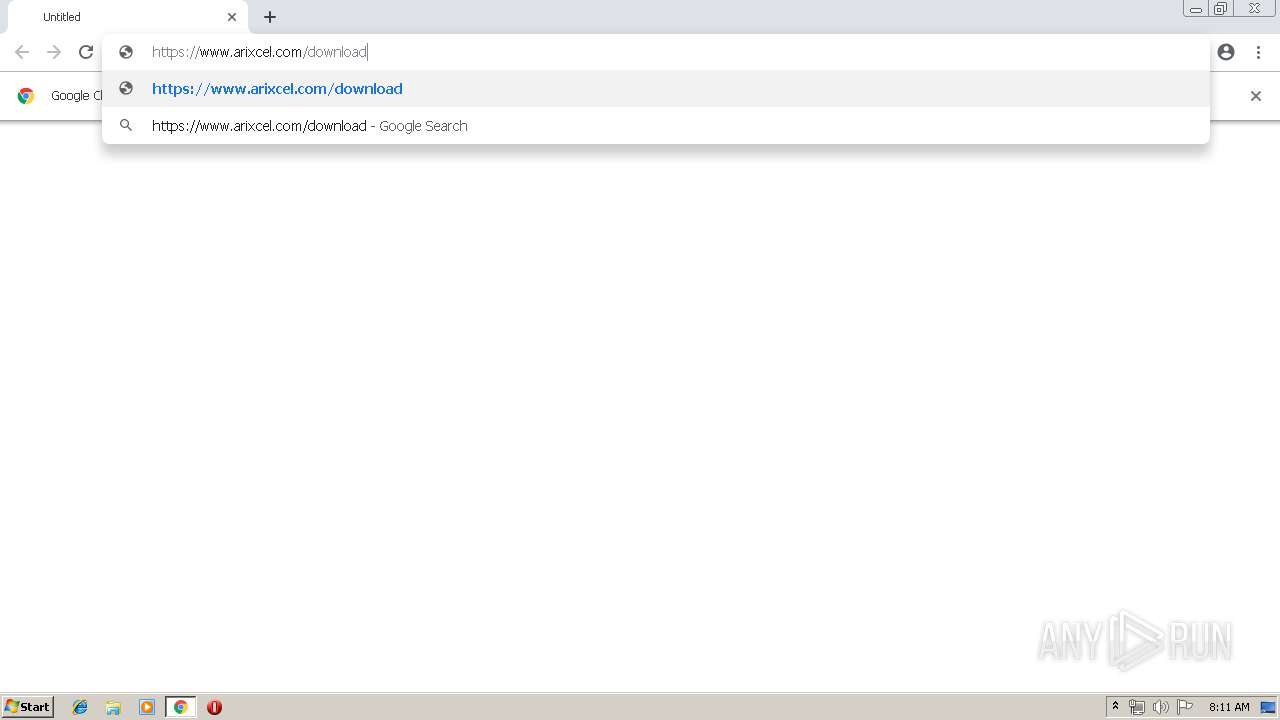Restore down the Chrome window
The width and height of the screenshot is (1280, 720).
point(1221,9)
